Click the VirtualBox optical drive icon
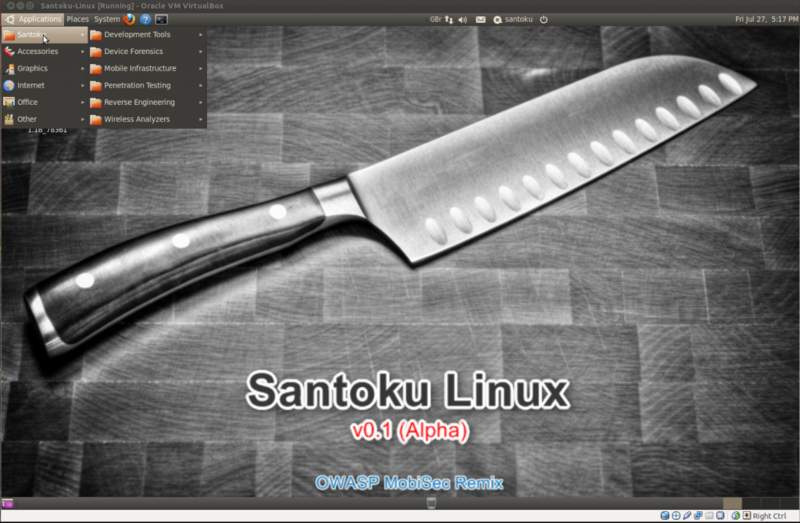The height and width of the screenshot is (523, 800). click(676, 515)
